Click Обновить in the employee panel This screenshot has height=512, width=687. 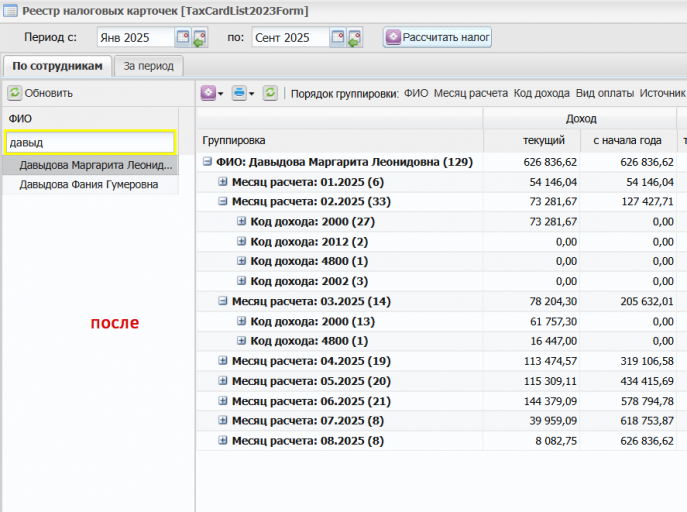[x=40, y=93]
